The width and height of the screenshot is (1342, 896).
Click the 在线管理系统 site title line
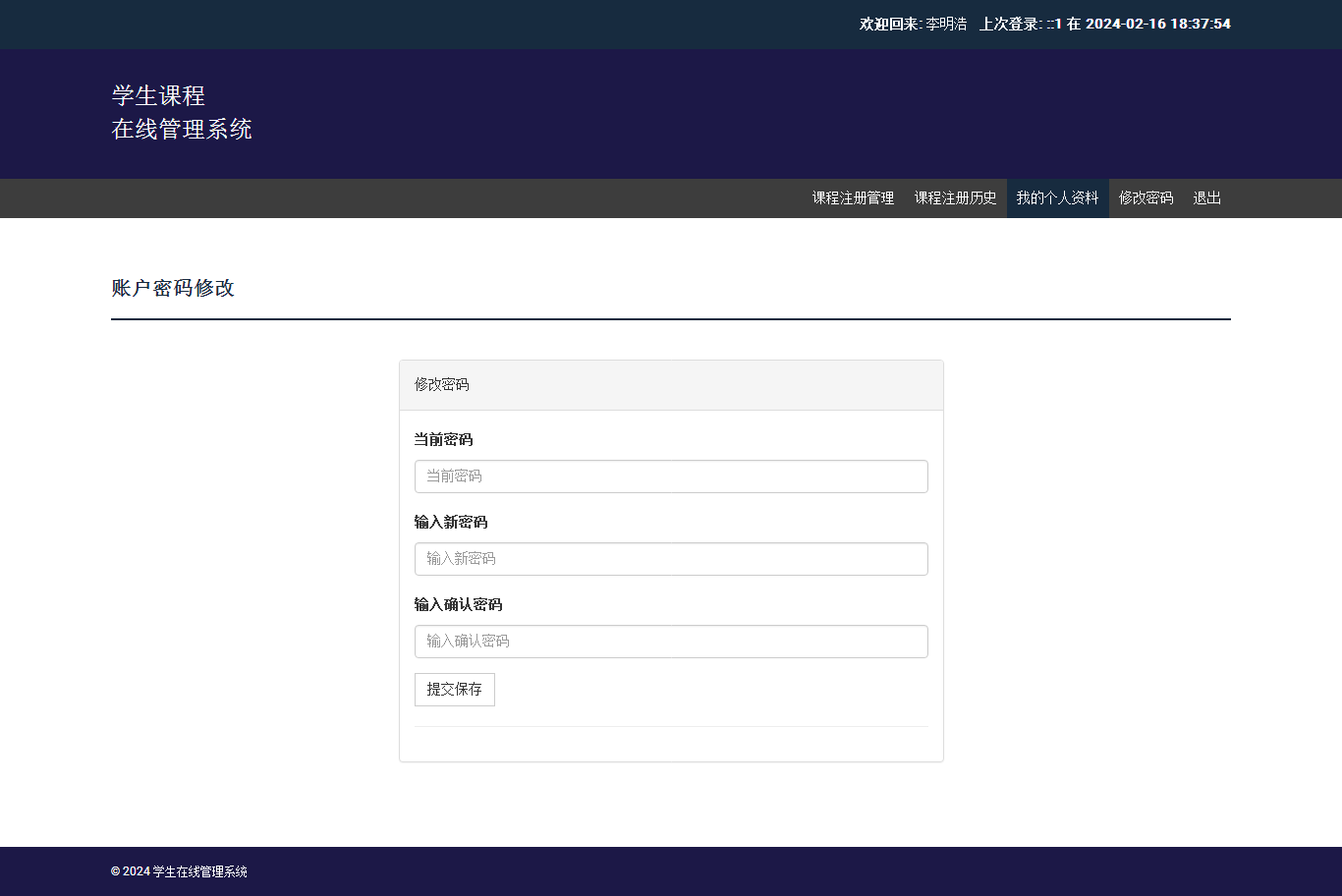coord(182,129)
